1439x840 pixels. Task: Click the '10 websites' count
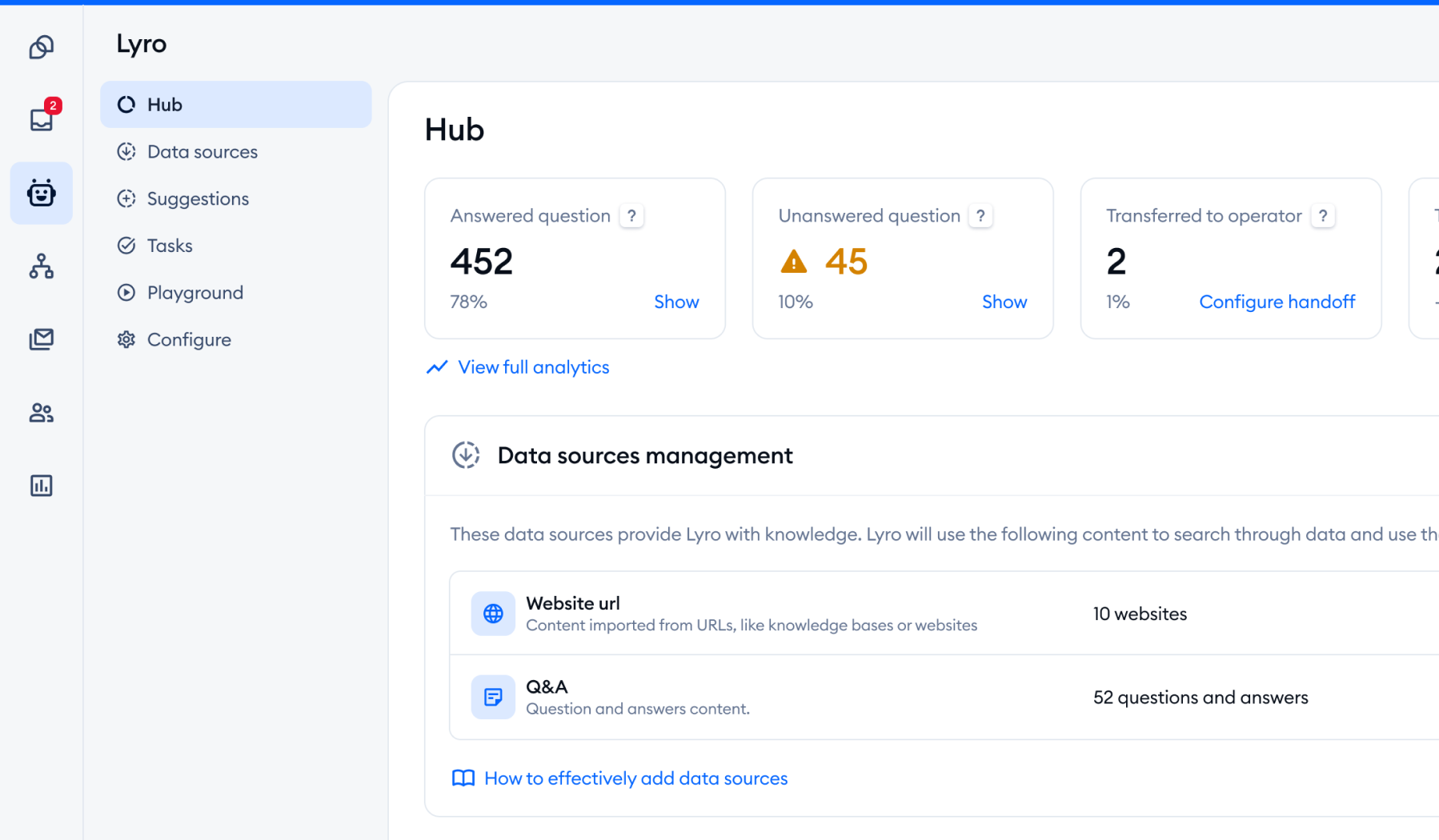tap(1140, 614)
